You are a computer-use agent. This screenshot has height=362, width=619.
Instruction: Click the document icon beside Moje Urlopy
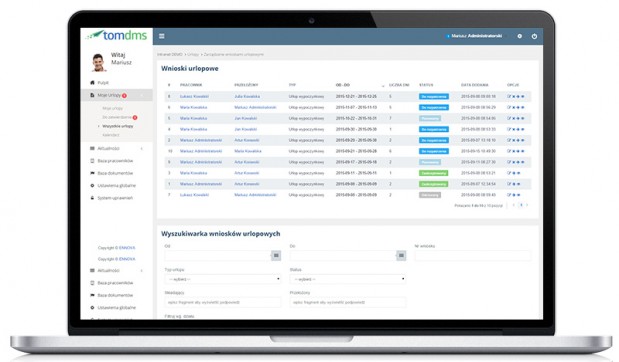(92, 95)
